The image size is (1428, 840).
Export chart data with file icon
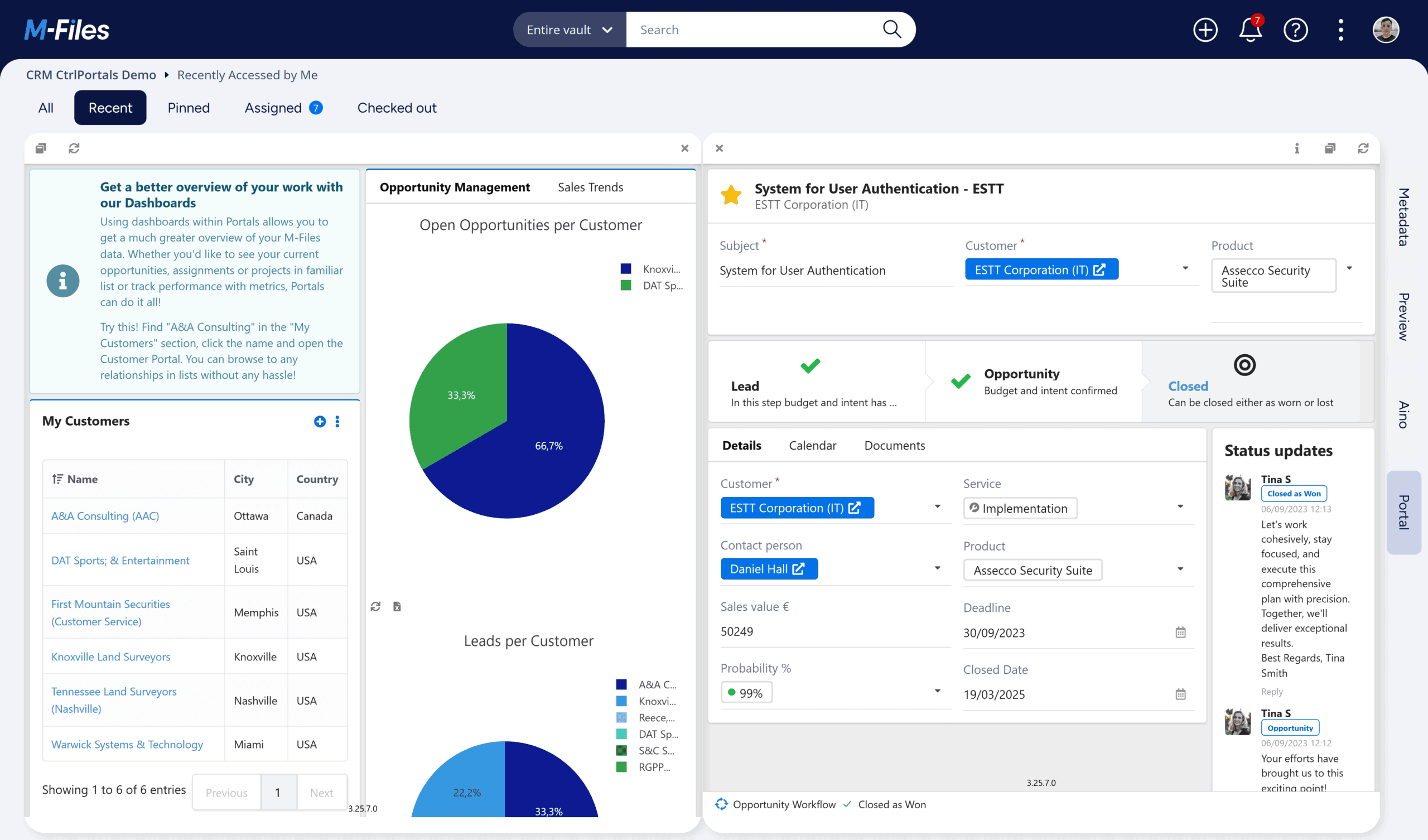click(397, 606)
